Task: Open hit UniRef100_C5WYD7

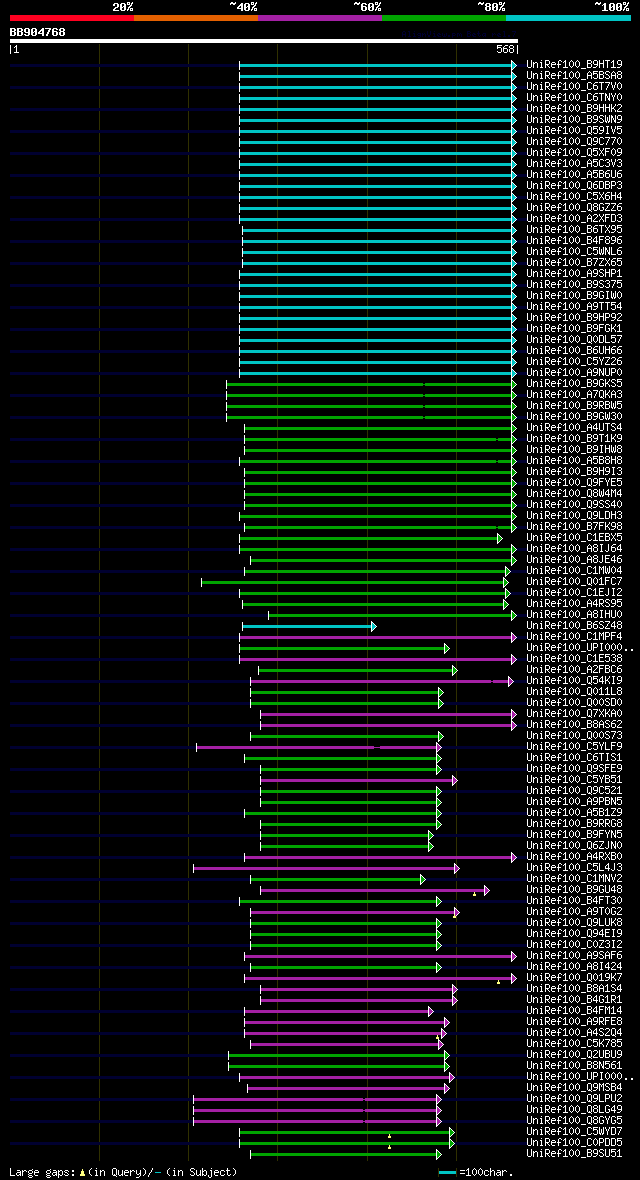Action: click(574, 1131)
